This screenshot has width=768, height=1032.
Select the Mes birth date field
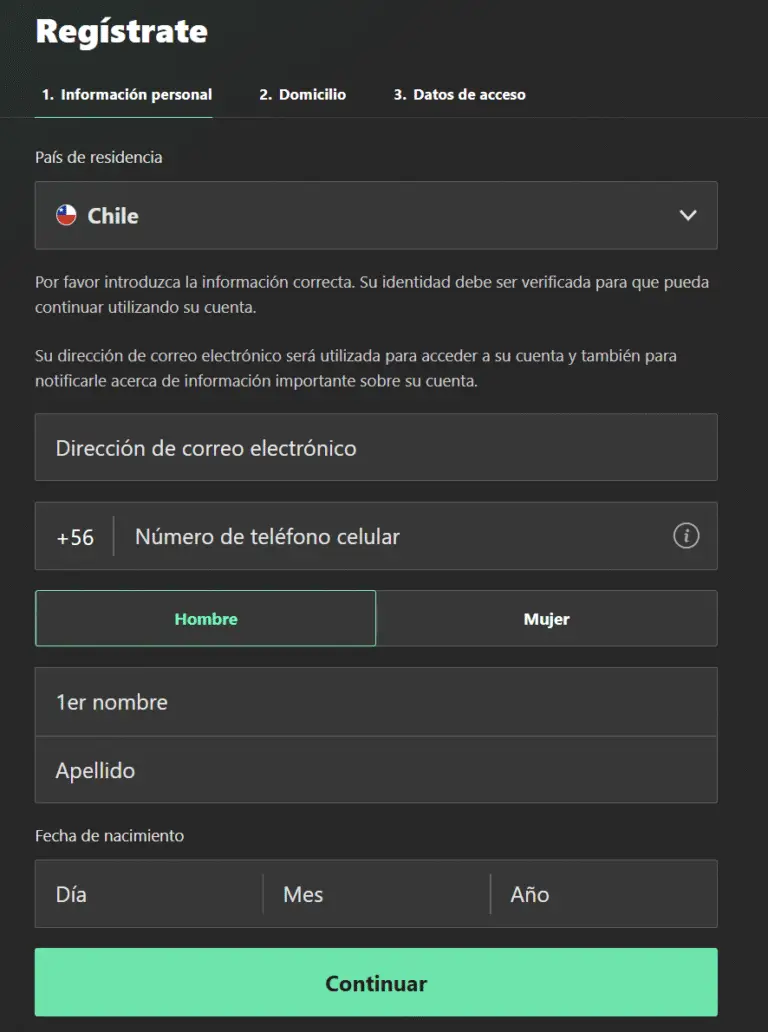pyautogui.click(x=376, y=894)
